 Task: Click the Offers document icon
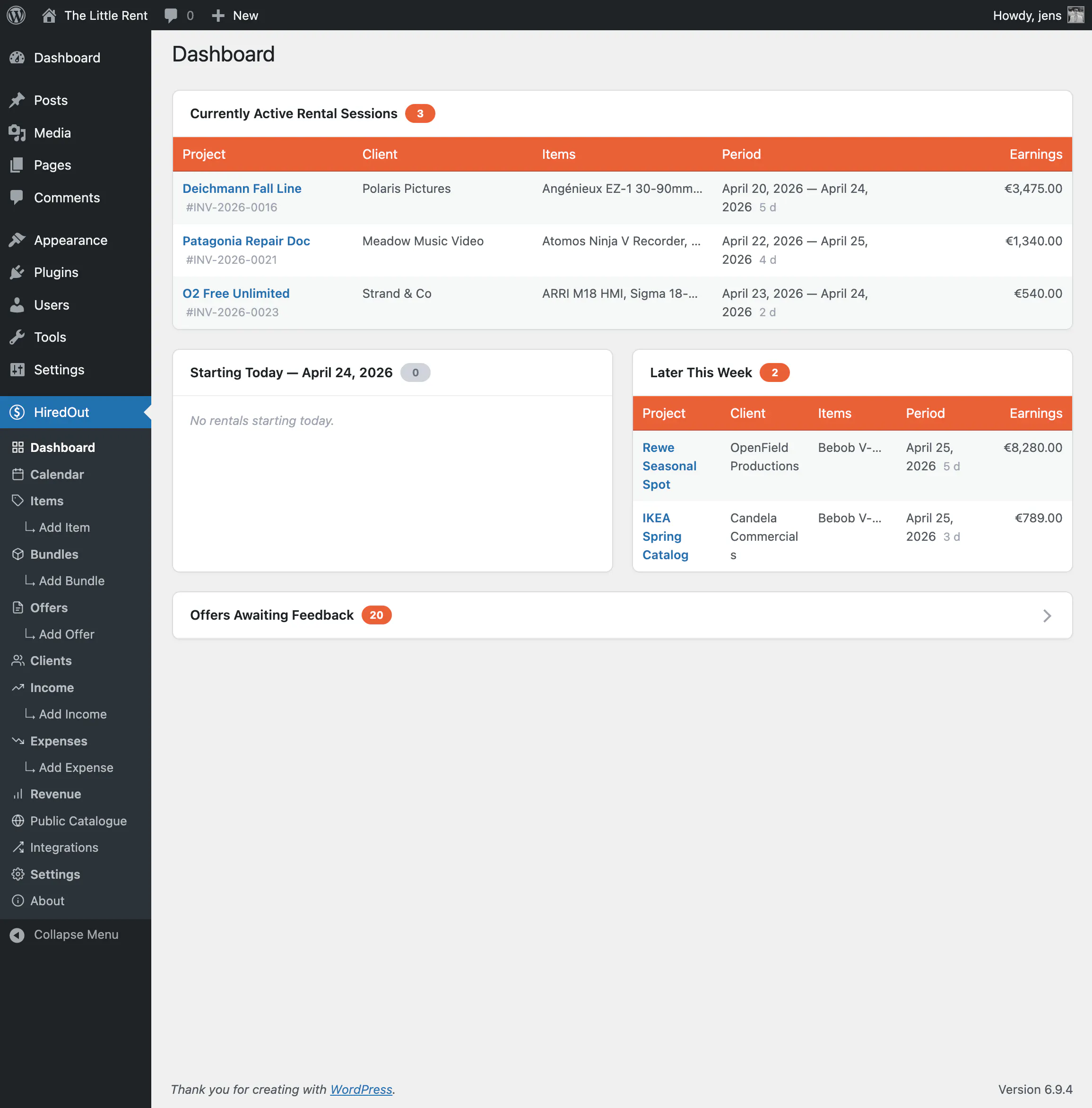pyautogui.click(x=18, y=607)
